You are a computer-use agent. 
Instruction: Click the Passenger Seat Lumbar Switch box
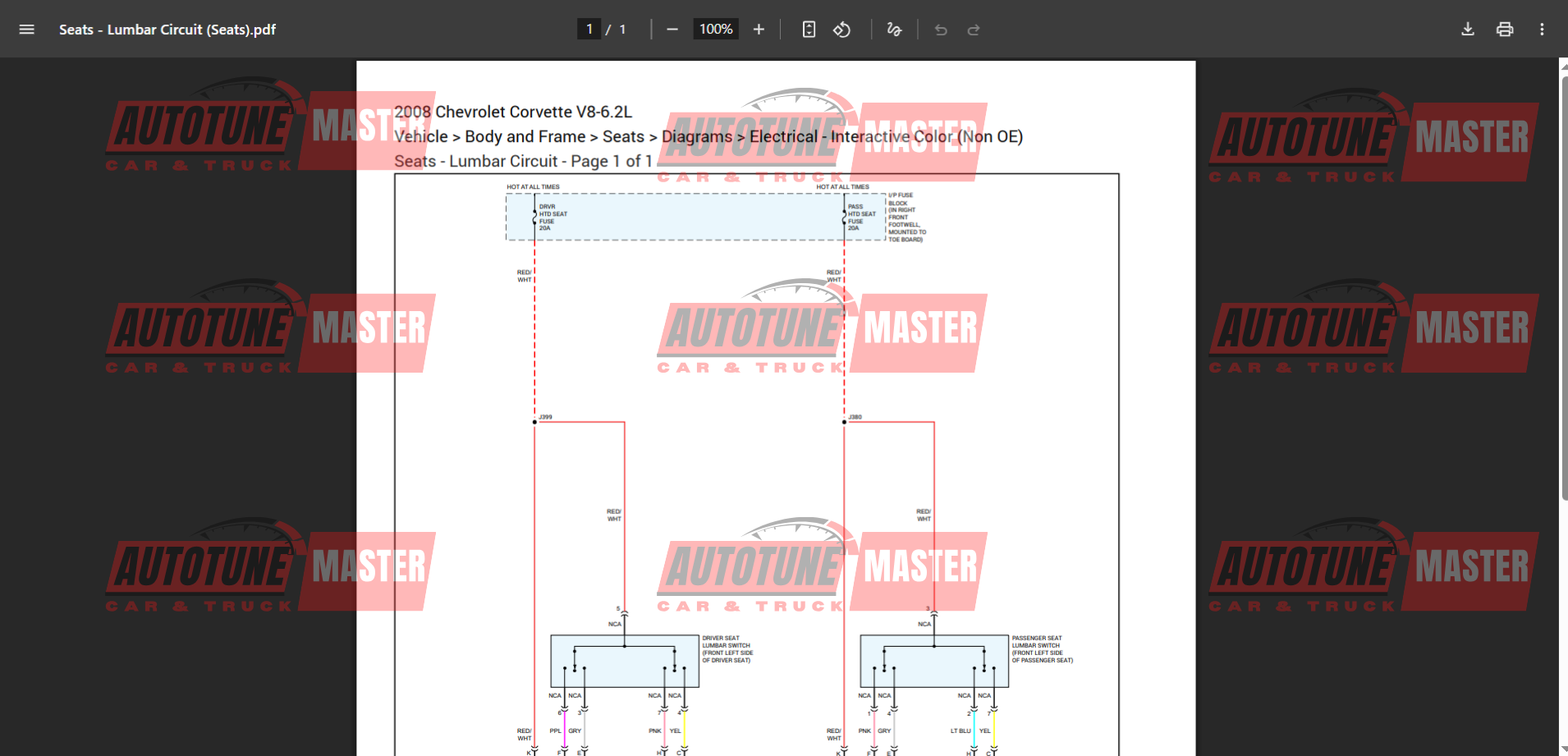tap(933, 661)
